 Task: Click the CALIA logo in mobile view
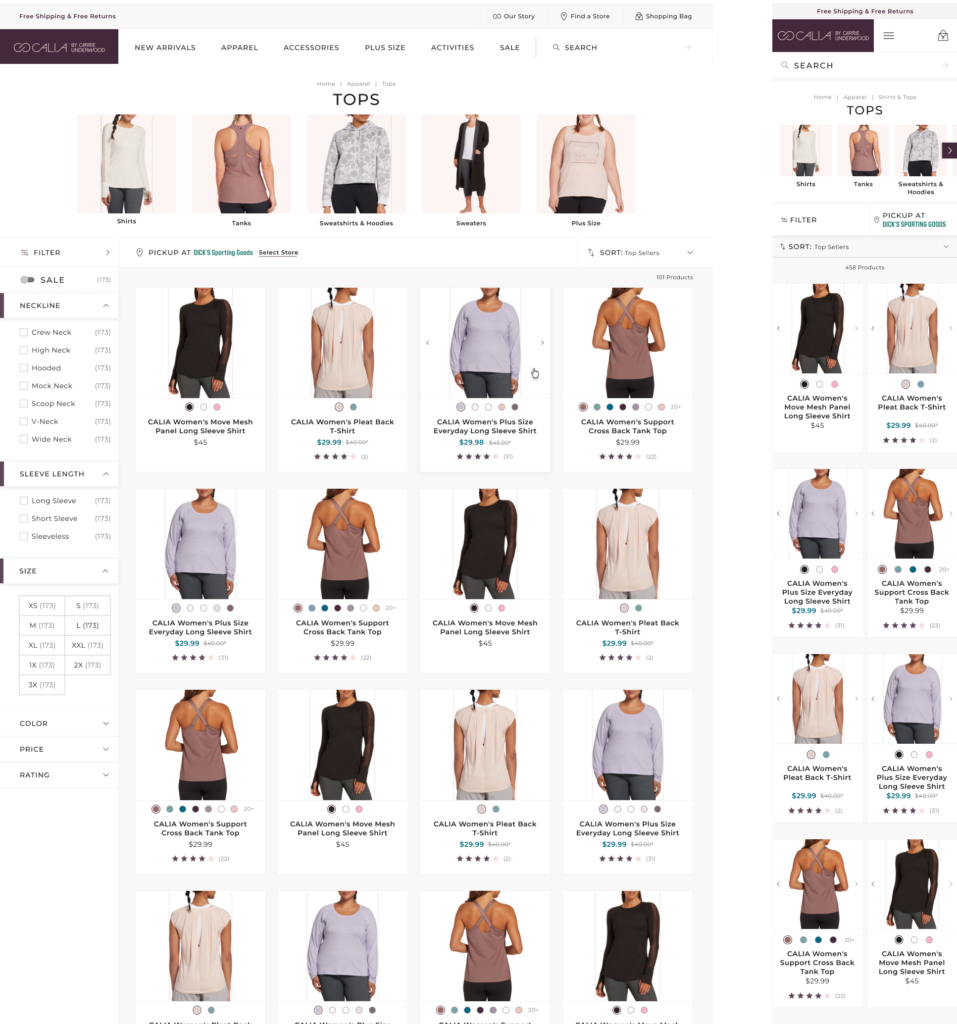[x=822, y=36]
